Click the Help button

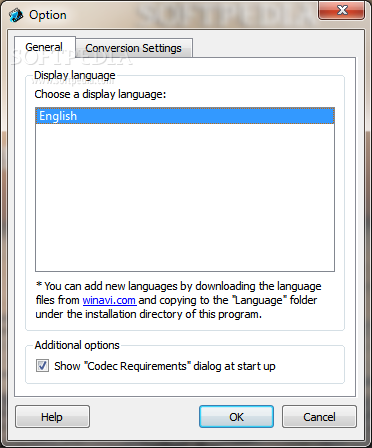click(x=52, y=417)
